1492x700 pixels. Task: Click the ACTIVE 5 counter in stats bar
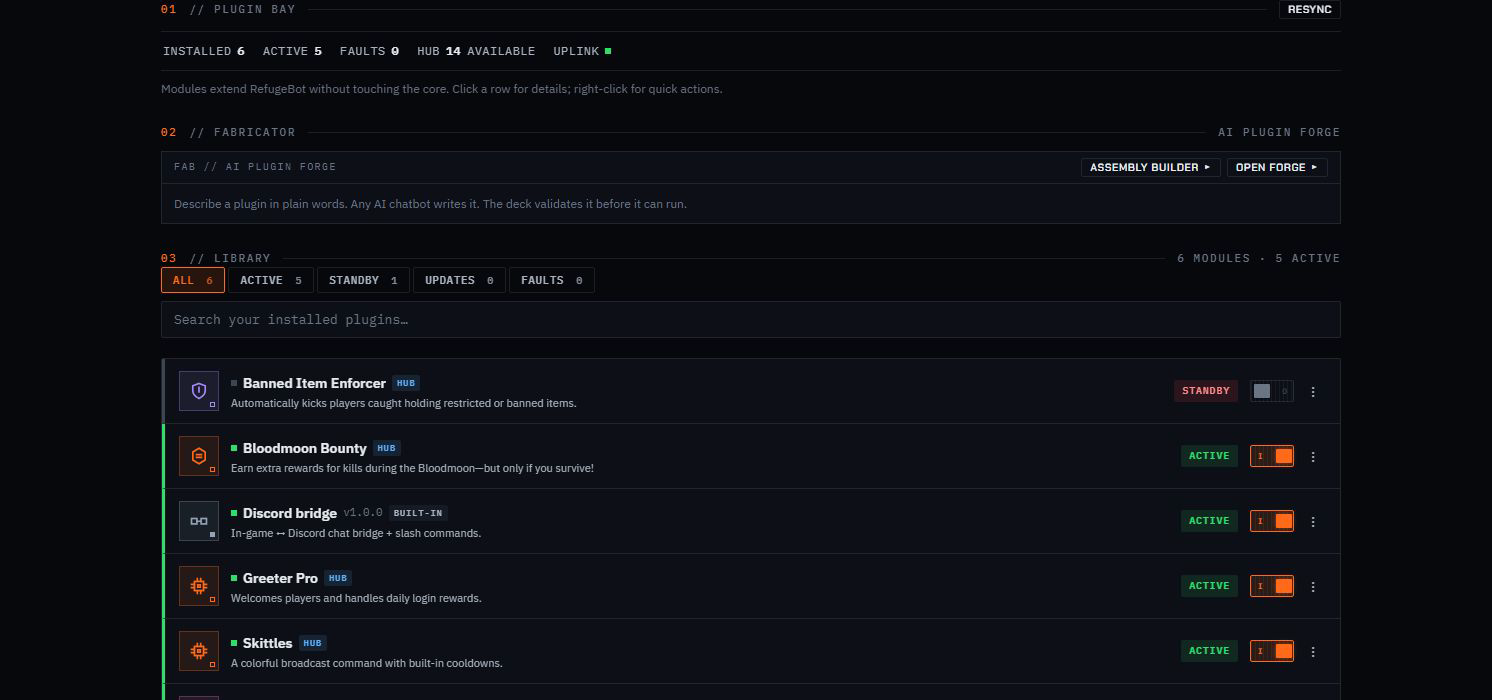(292, 51)
